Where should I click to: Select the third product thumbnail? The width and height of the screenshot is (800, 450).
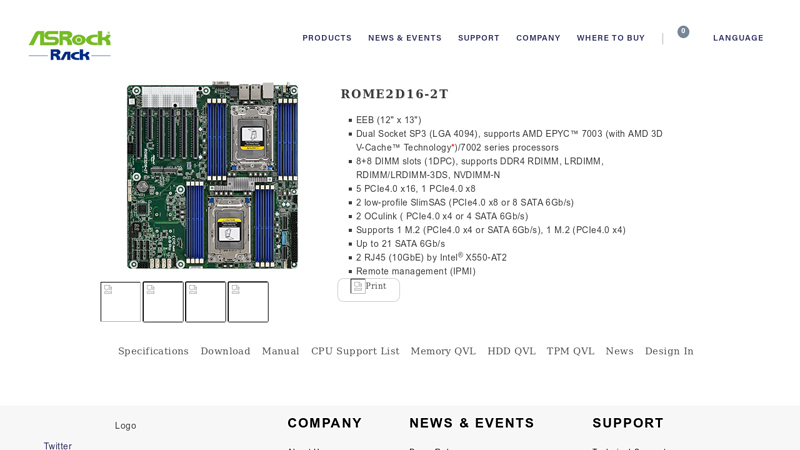(205, 302)
